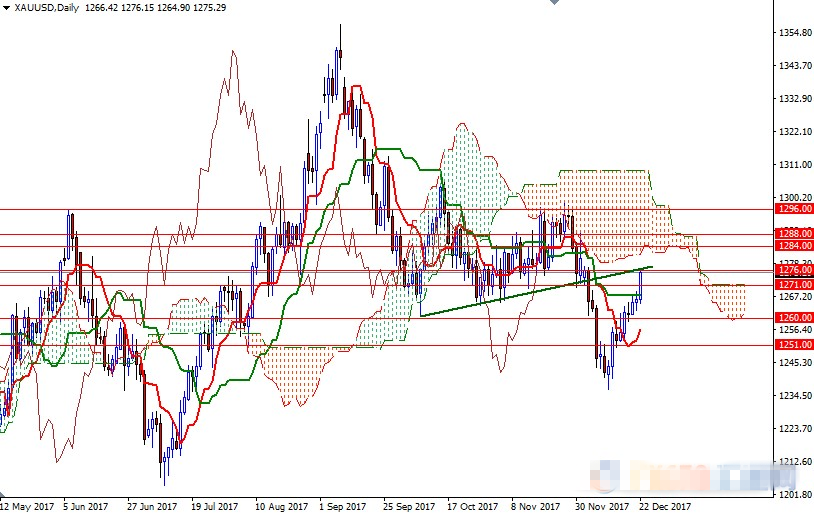This screenshot has width=814, height=514.
Task: Click the 17 Oct 2017 date label
Action: 469,507
